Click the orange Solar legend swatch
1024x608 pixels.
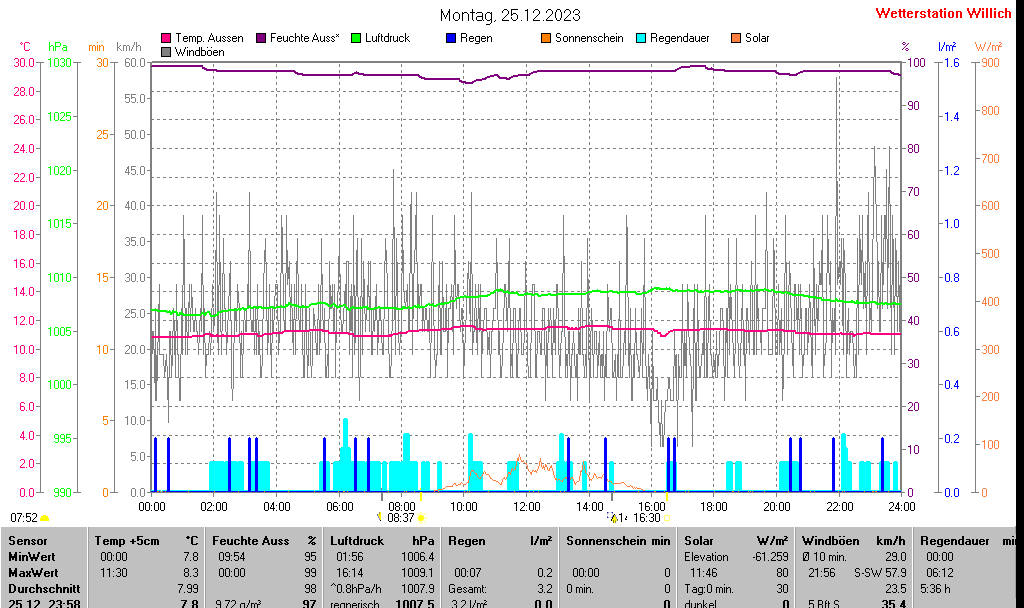736,39
